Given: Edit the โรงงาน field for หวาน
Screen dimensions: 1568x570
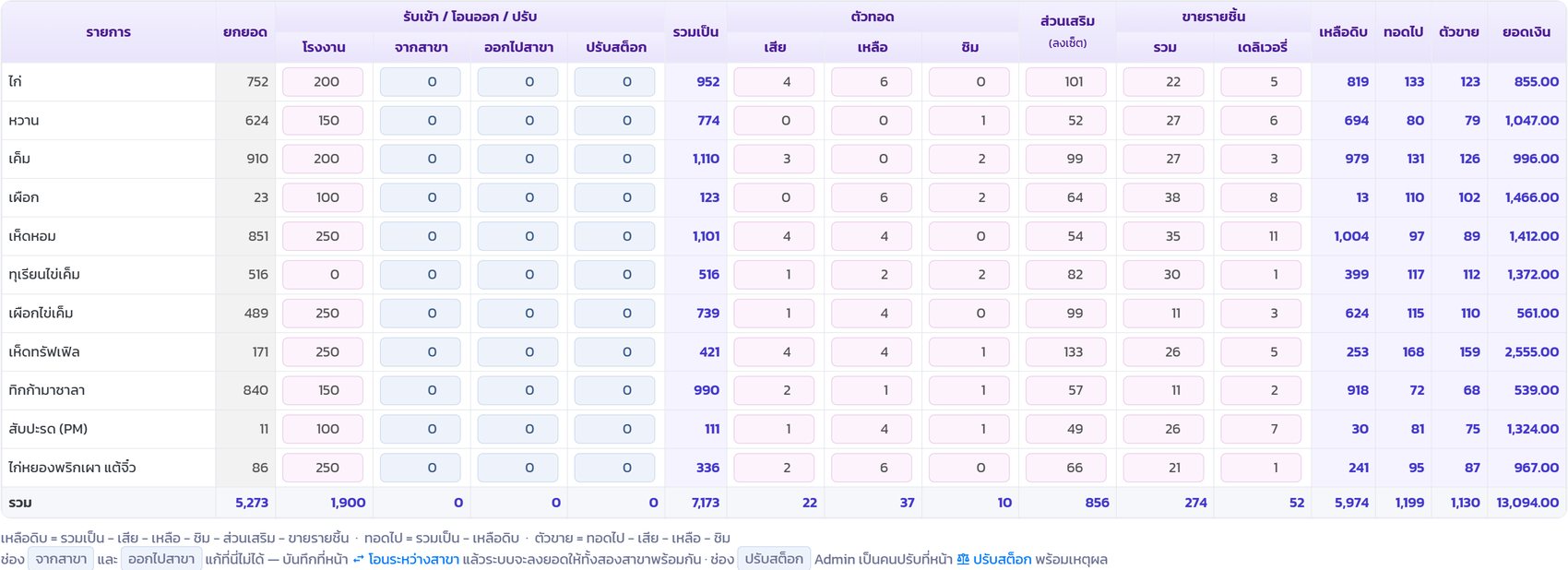Looking at the screenshot, I should pos(323,121).
